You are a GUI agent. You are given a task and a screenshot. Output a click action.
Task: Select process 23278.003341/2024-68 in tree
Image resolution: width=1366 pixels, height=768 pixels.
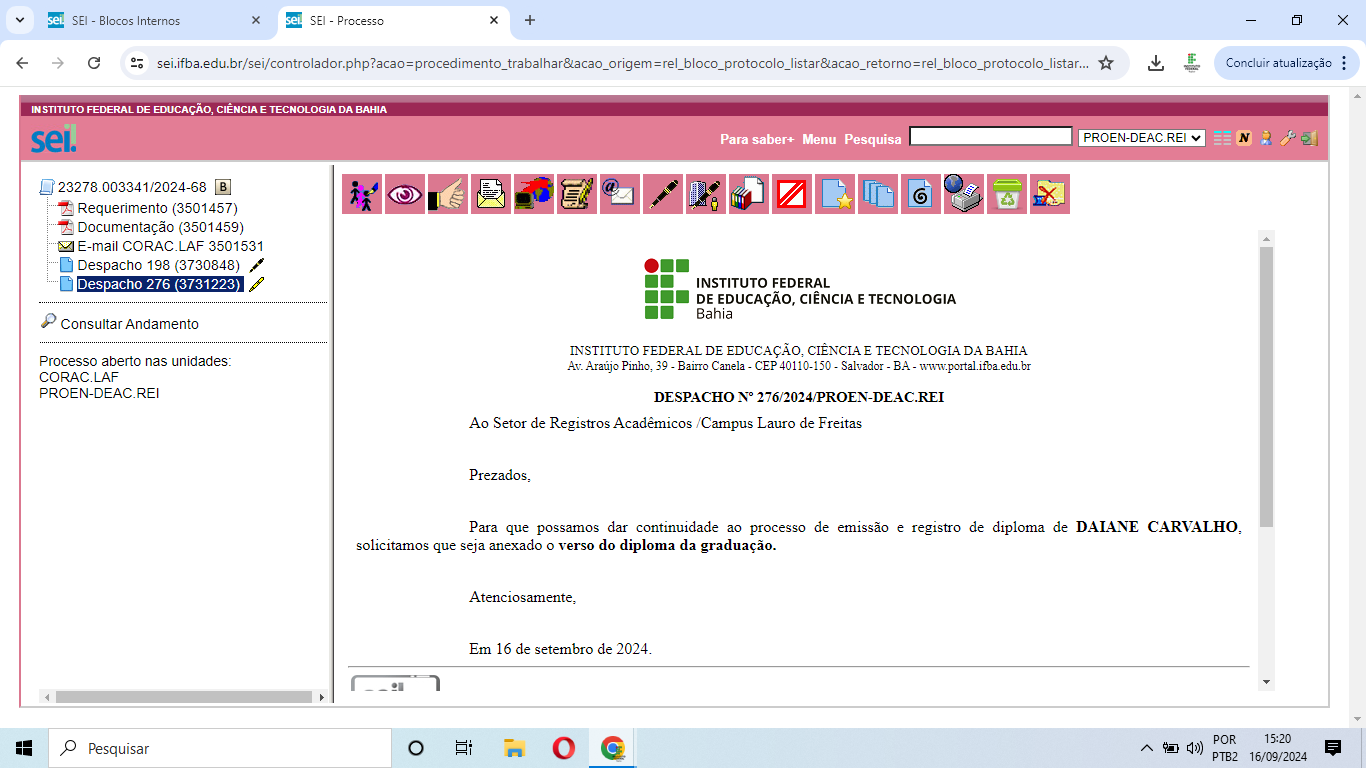click(132, 187)
